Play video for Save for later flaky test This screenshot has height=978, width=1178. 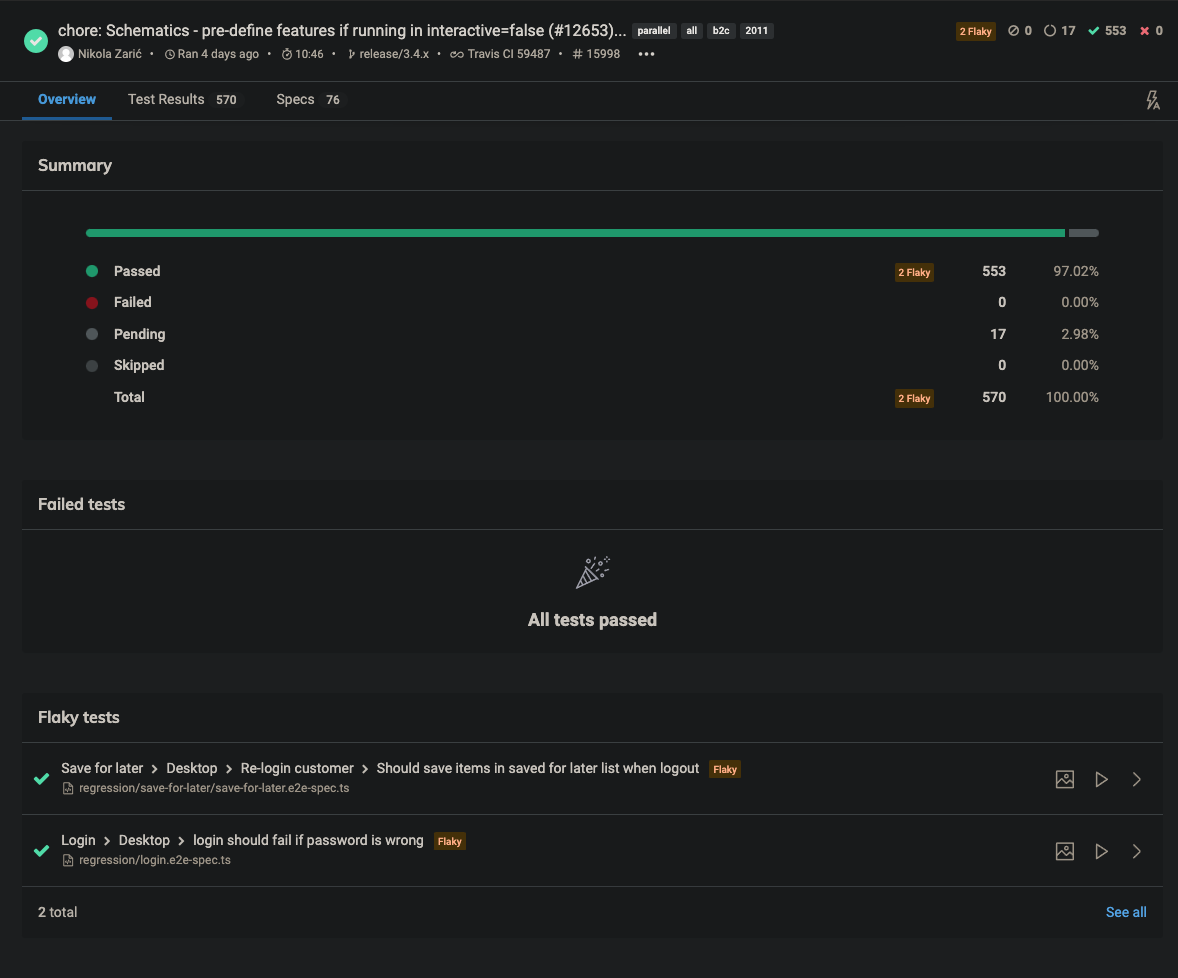click(1101, 780)
